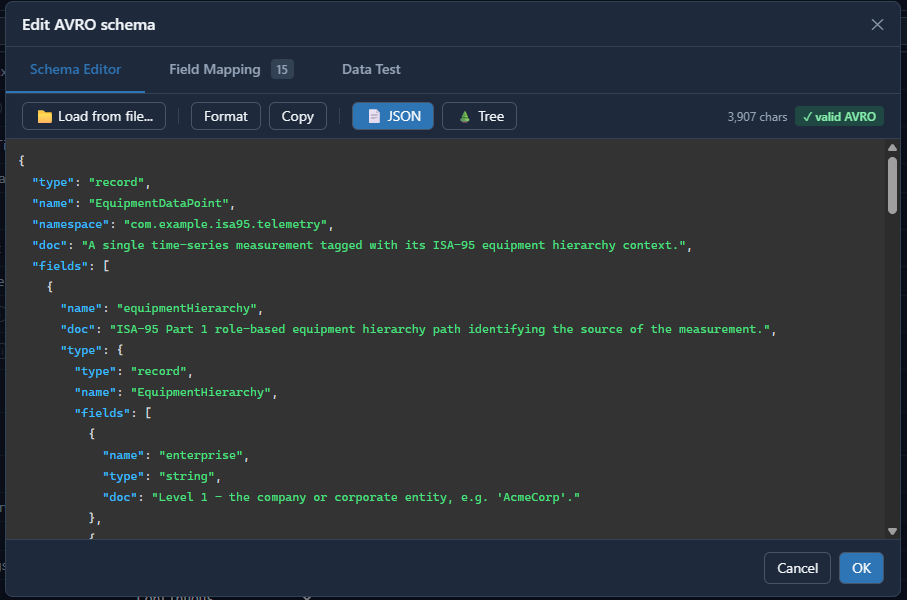Click the top-level "type" key on the second line

(53, 182)
